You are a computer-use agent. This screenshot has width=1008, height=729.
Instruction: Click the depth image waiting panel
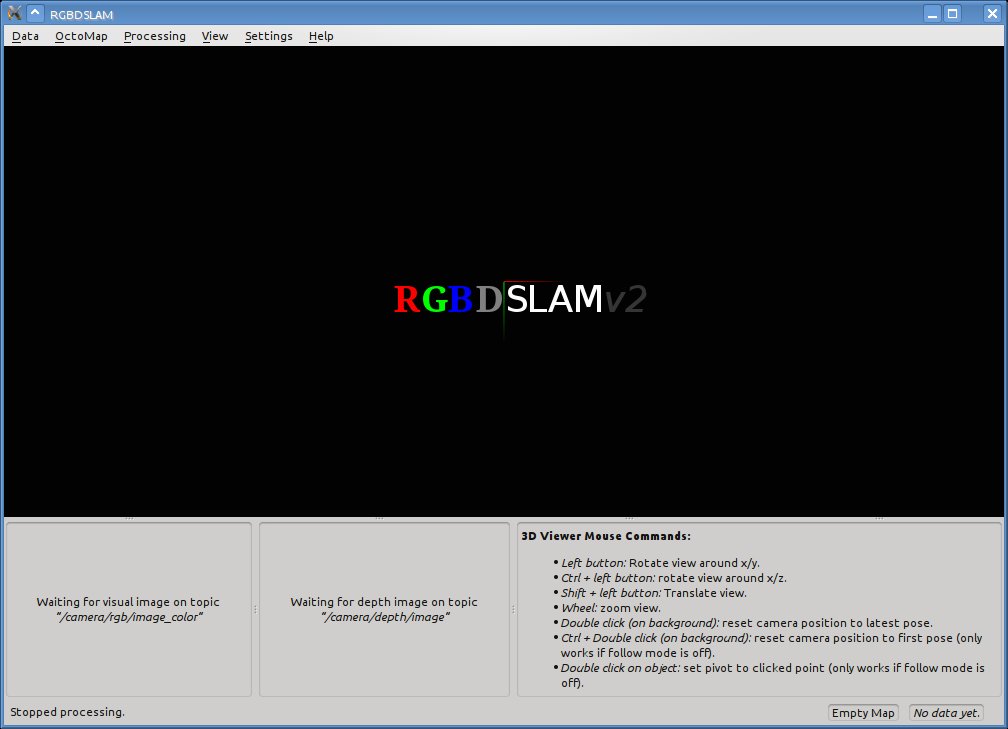(x=384, y=609)
